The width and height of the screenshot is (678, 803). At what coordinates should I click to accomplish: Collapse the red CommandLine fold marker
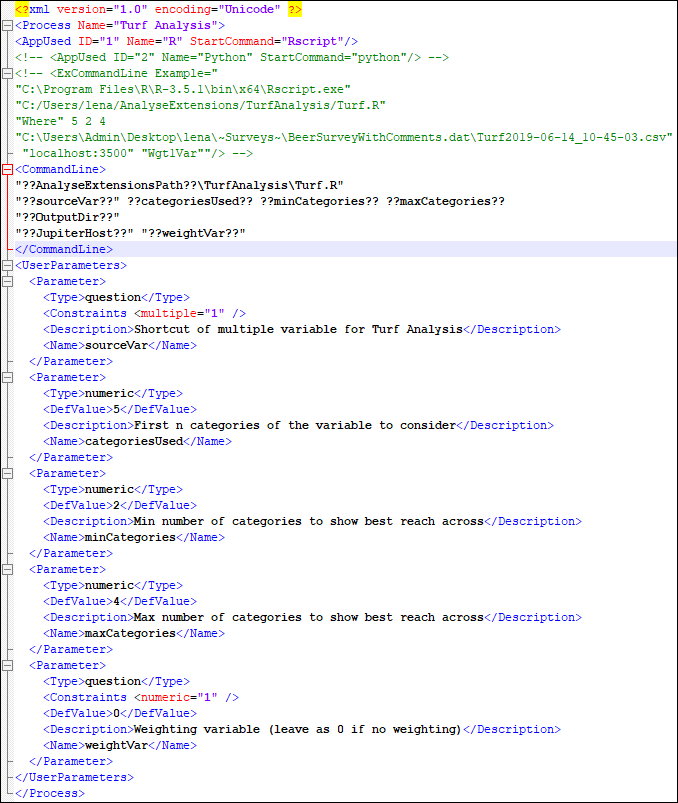click(x=7, y=170)
